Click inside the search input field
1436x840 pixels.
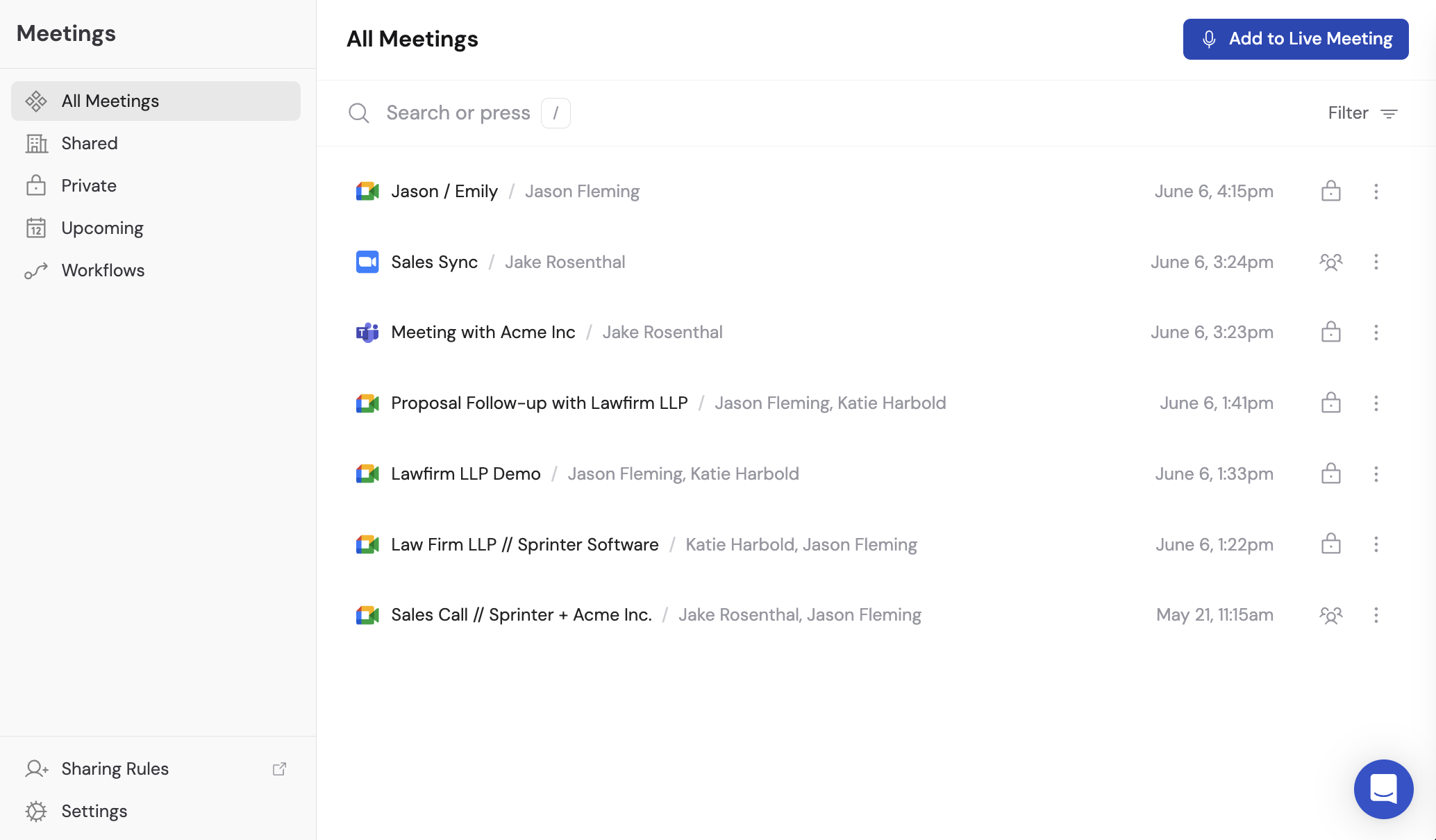458,112
